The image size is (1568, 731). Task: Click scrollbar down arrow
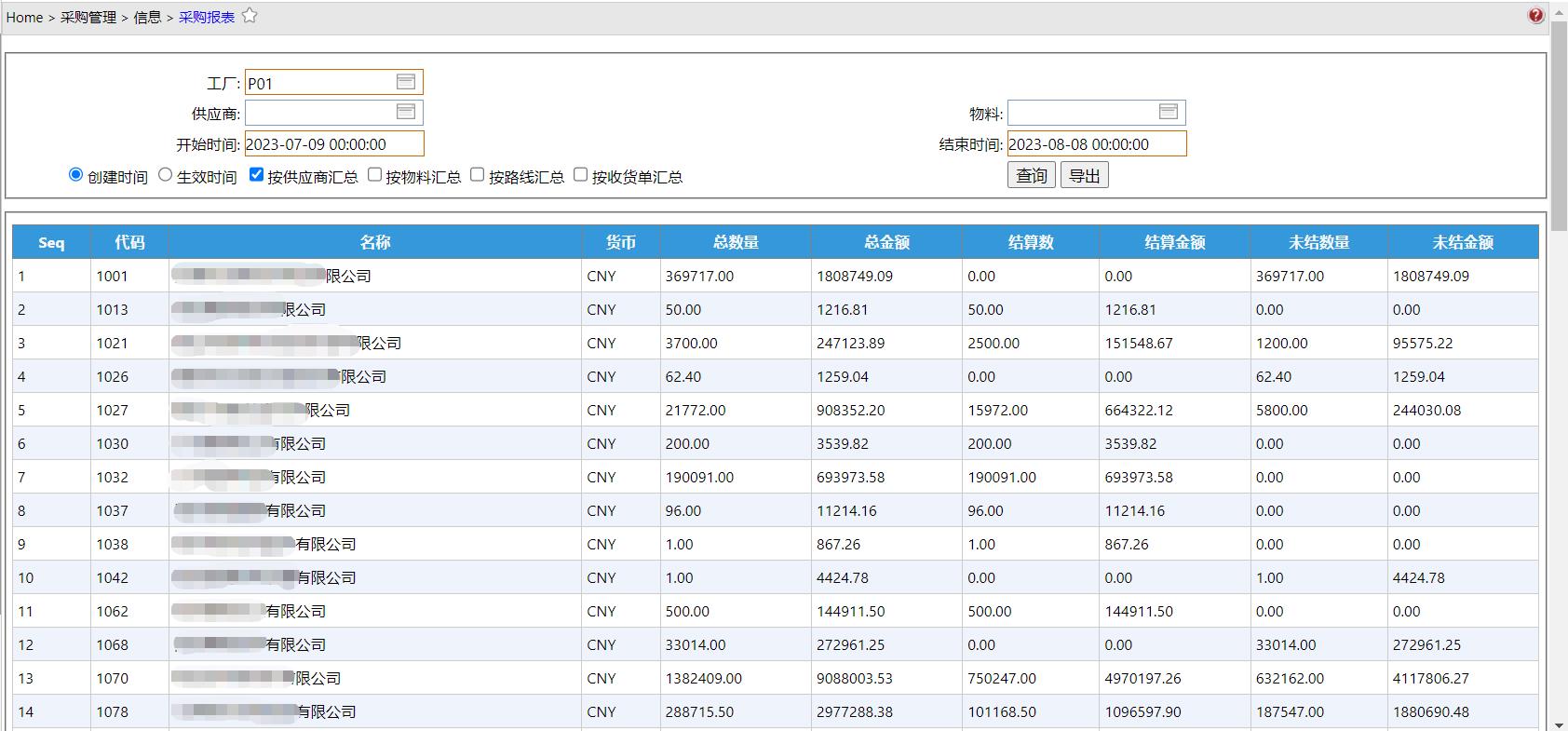[1560, 724]
